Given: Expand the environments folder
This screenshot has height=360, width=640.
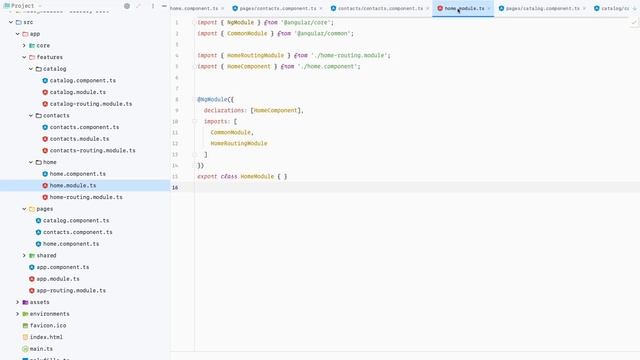Looking at the screenshot, I should (18, 314).
